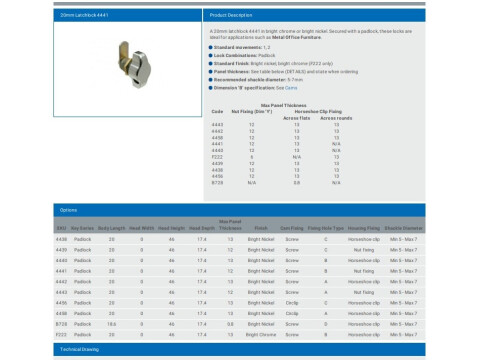Click fixing hole type 'D' in B728 row
The image size is (480, 360).
326,324
